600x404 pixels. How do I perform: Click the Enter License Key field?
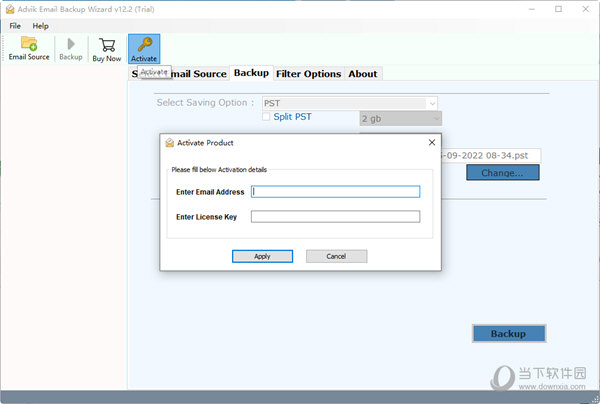point(336,217)
